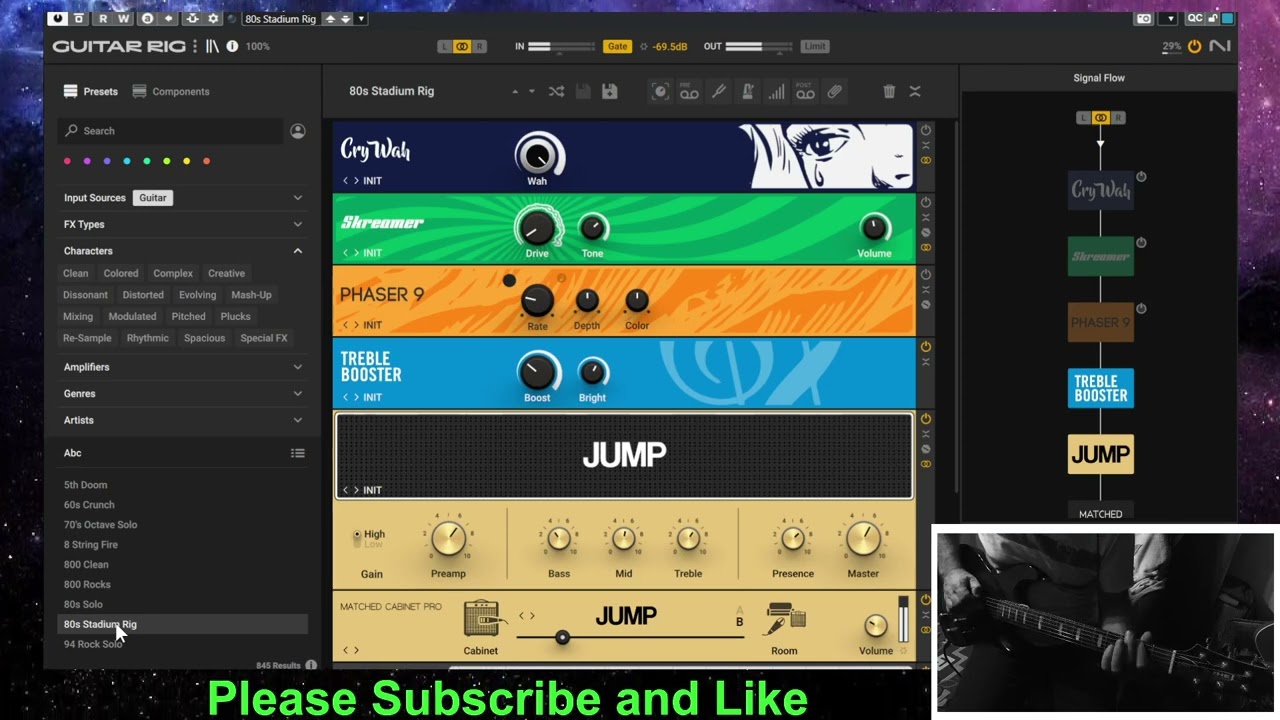Toggle Skreamer power in the rack
Image resolution: width=1280 pixels, height=720 pixels.
coord(926,202)
